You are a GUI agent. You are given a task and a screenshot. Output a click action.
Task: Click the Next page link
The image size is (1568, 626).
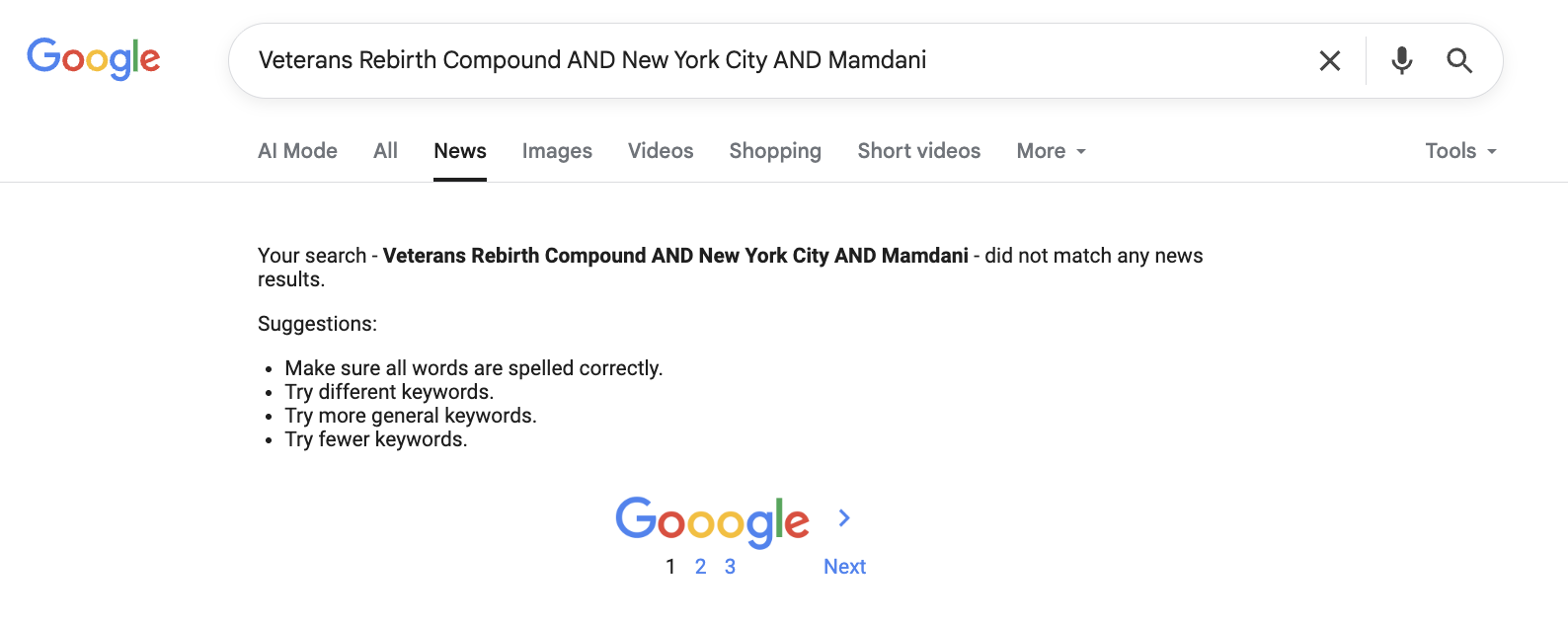(844, 567)
